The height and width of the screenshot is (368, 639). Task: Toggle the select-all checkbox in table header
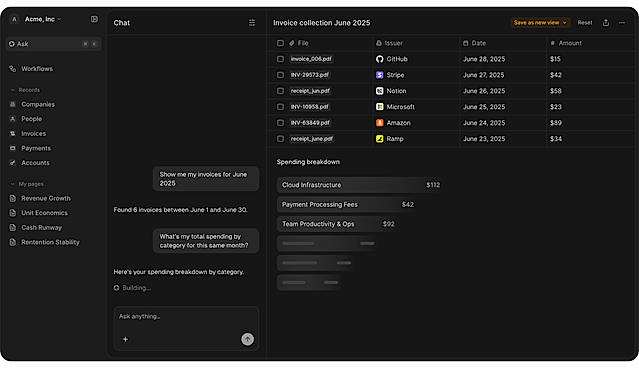(x=280, y=43)
